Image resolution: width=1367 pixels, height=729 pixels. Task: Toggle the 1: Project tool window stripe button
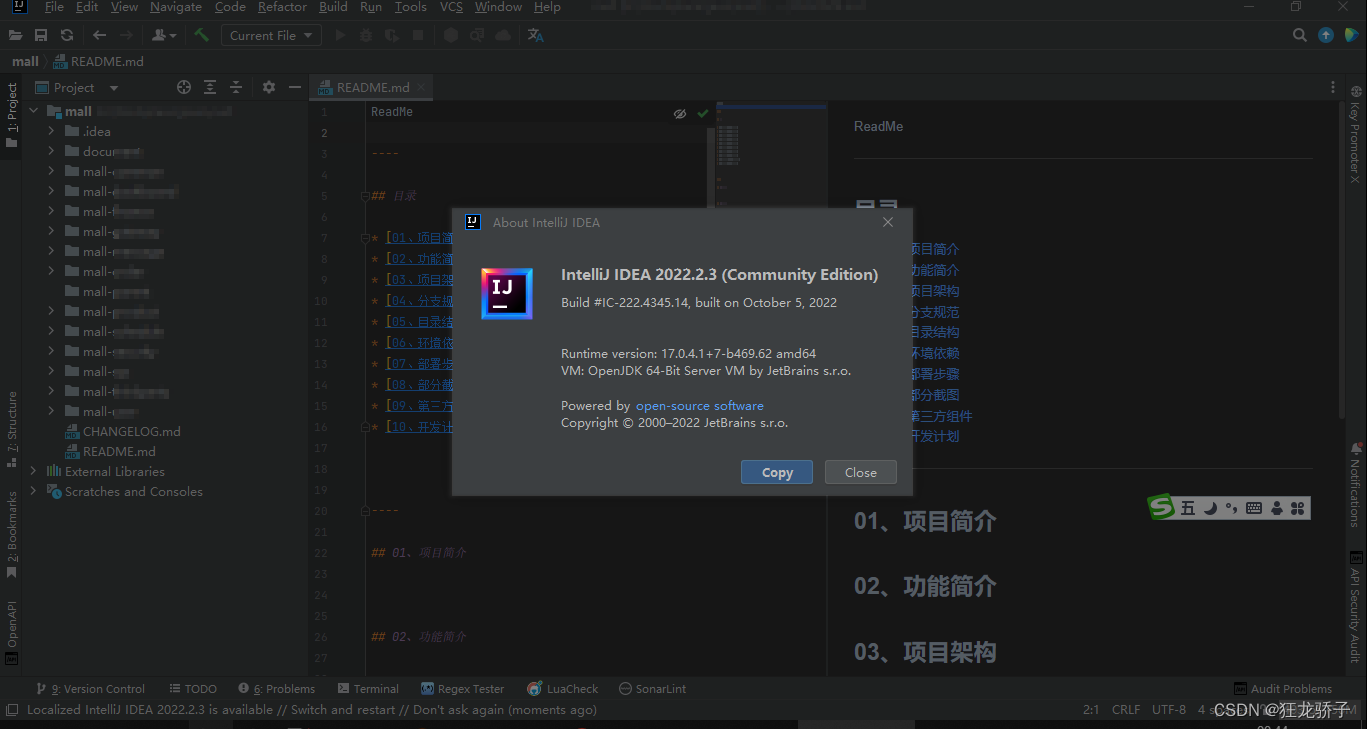[x=11, y=115]
